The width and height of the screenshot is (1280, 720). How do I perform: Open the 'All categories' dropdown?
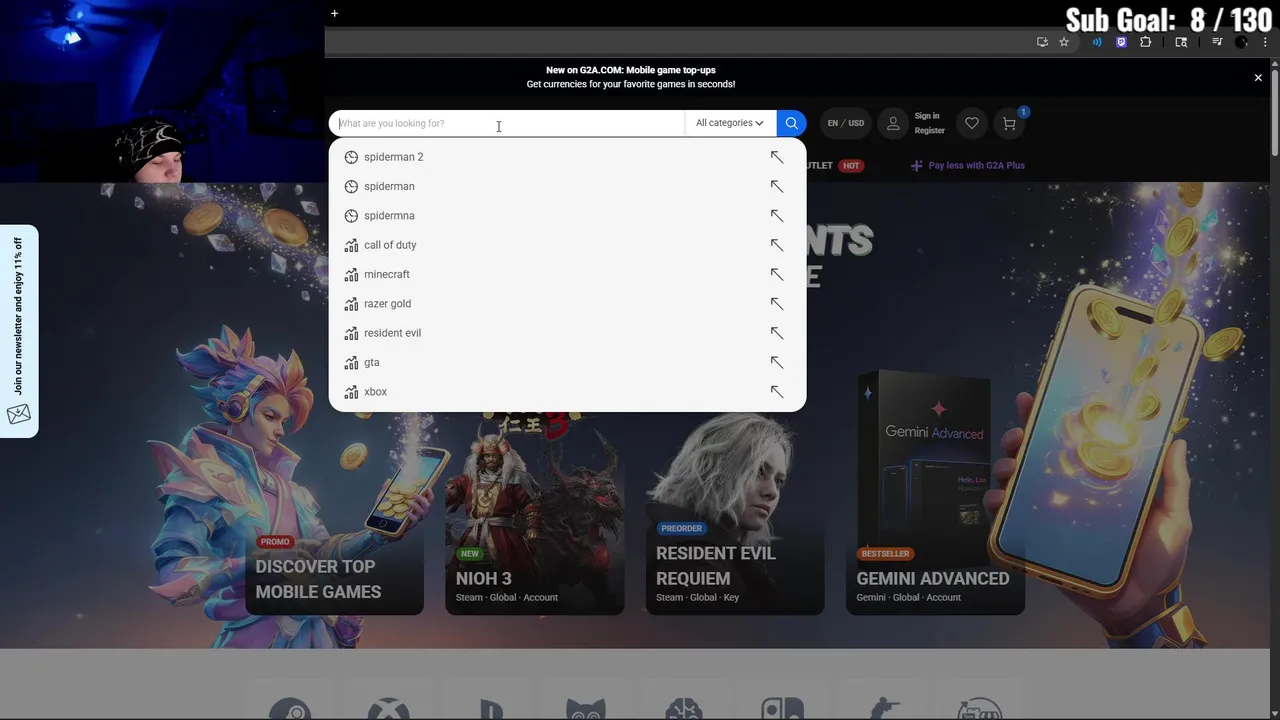click(729, 123)
